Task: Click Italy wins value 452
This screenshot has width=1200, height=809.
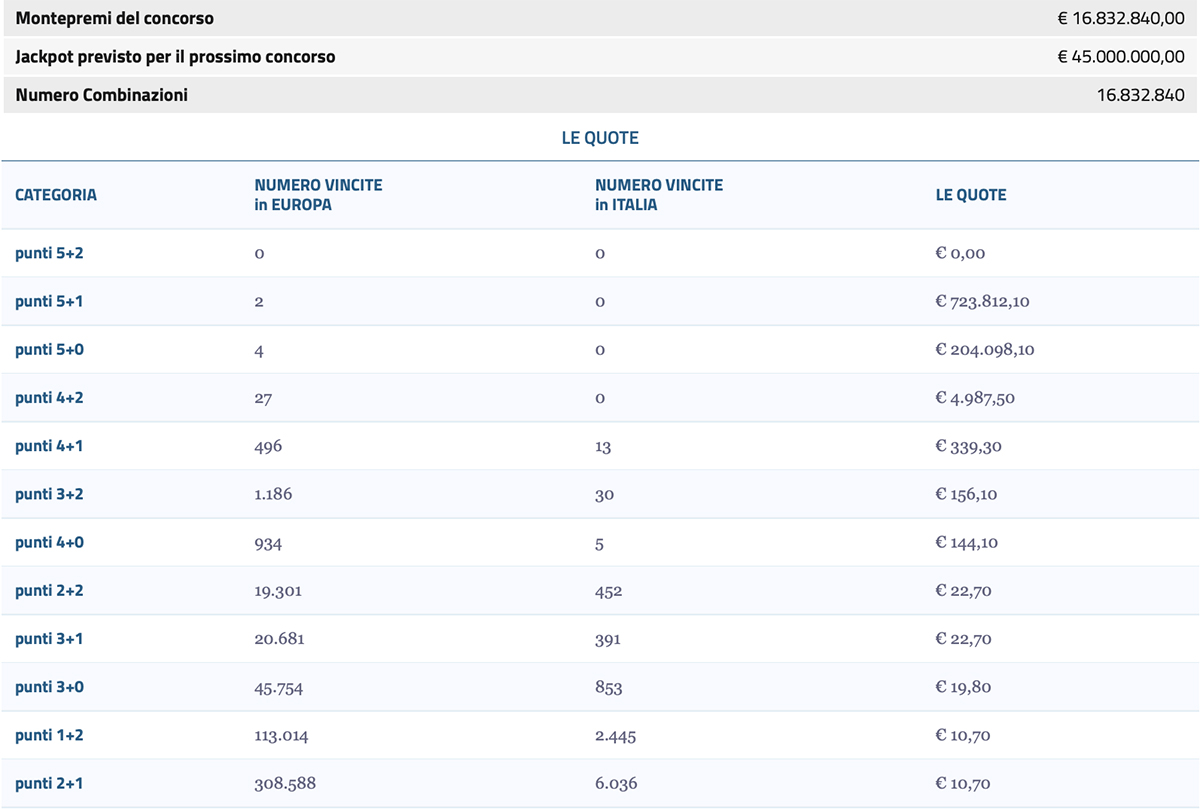Action: 609,591
